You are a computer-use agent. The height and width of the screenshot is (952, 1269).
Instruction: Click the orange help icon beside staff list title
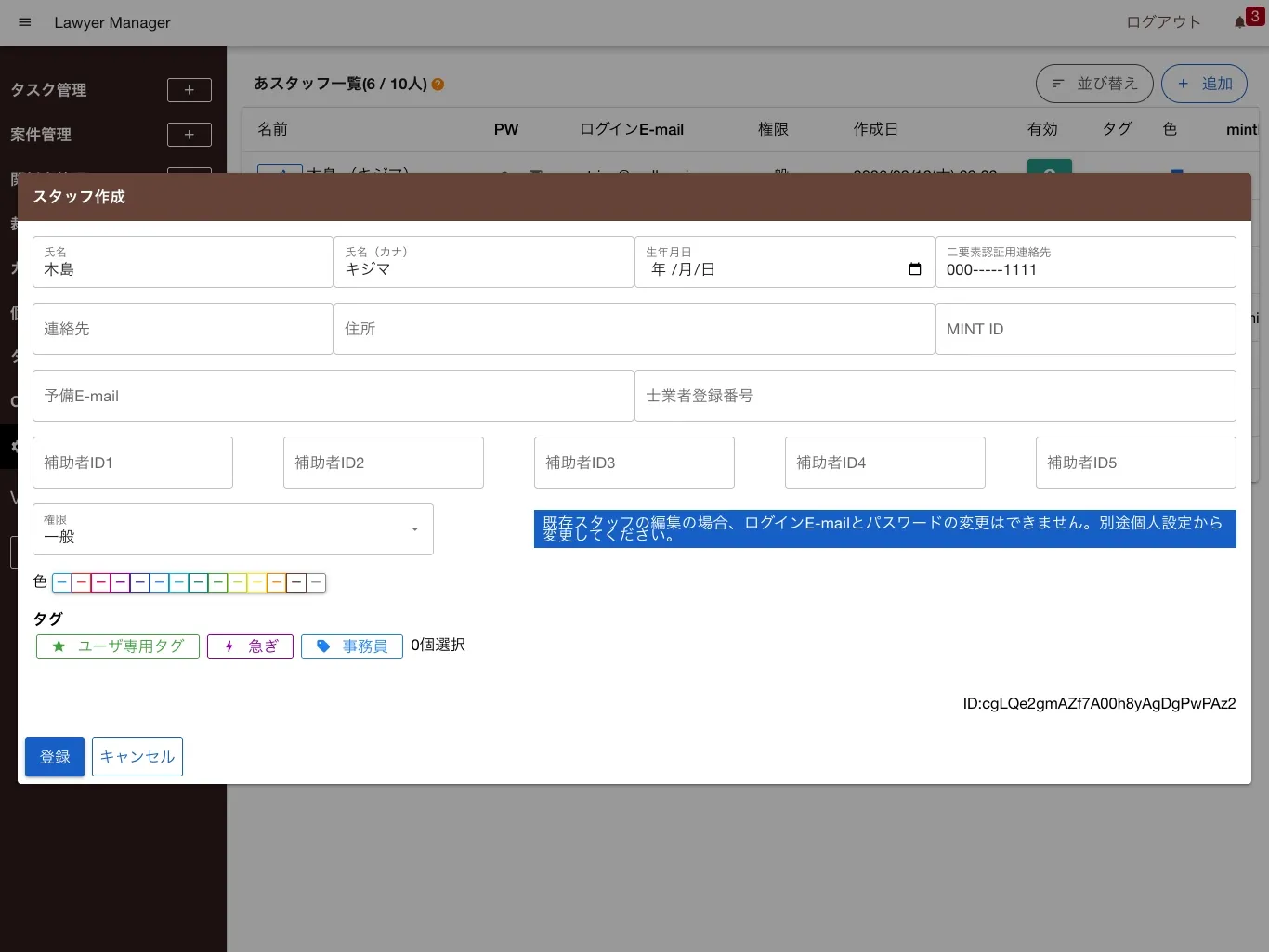pyautogui.click(x=438, y=85)
